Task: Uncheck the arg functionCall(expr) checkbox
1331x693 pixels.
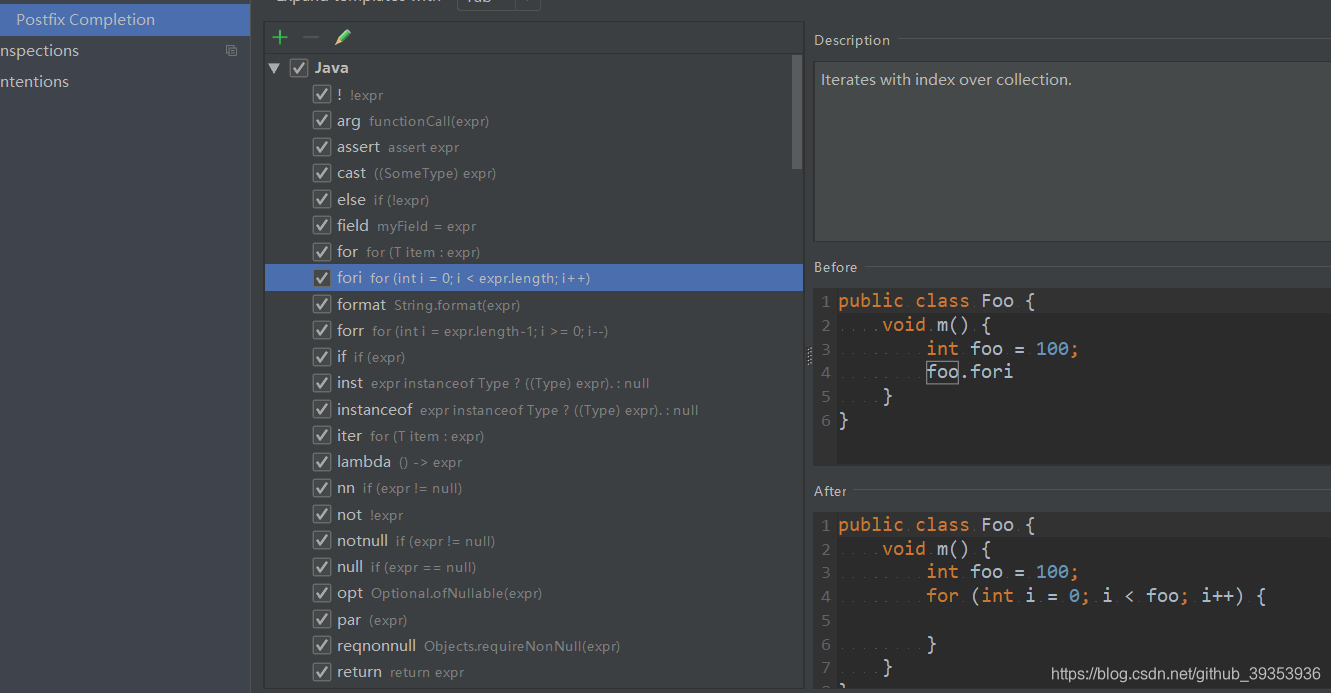Action: (322, 120)
